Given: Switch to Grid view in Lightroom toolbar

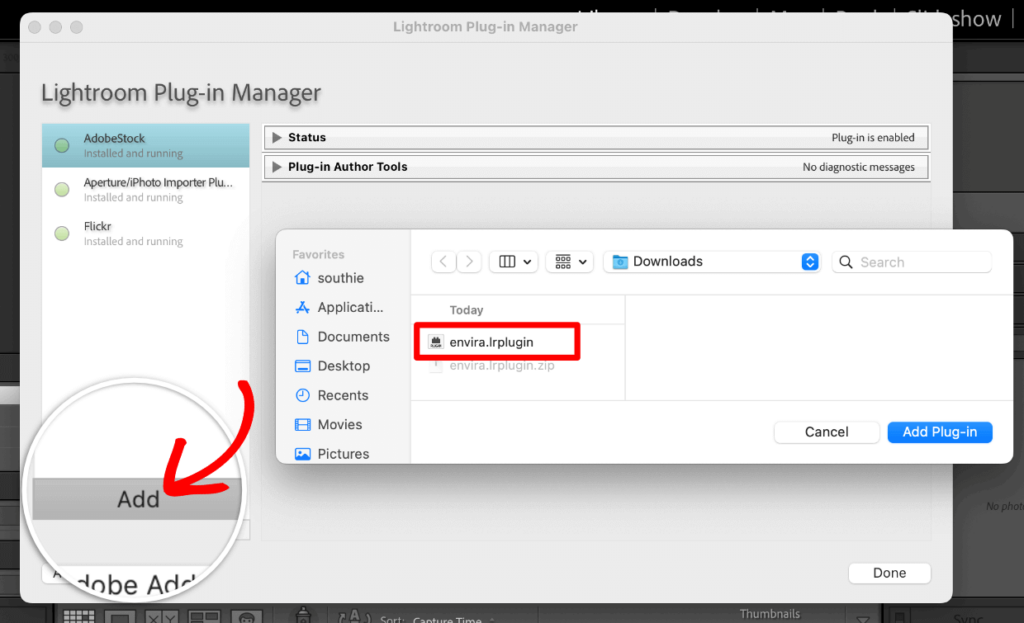Looking at the screenshot, I should 79,616.
